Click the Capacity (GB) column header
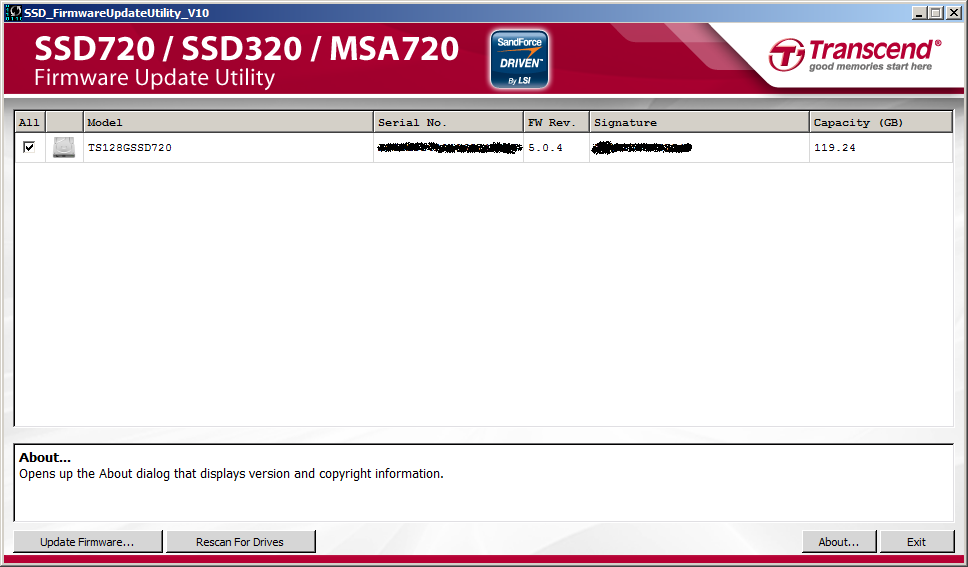The image size is (968, 567). [881, 122]
